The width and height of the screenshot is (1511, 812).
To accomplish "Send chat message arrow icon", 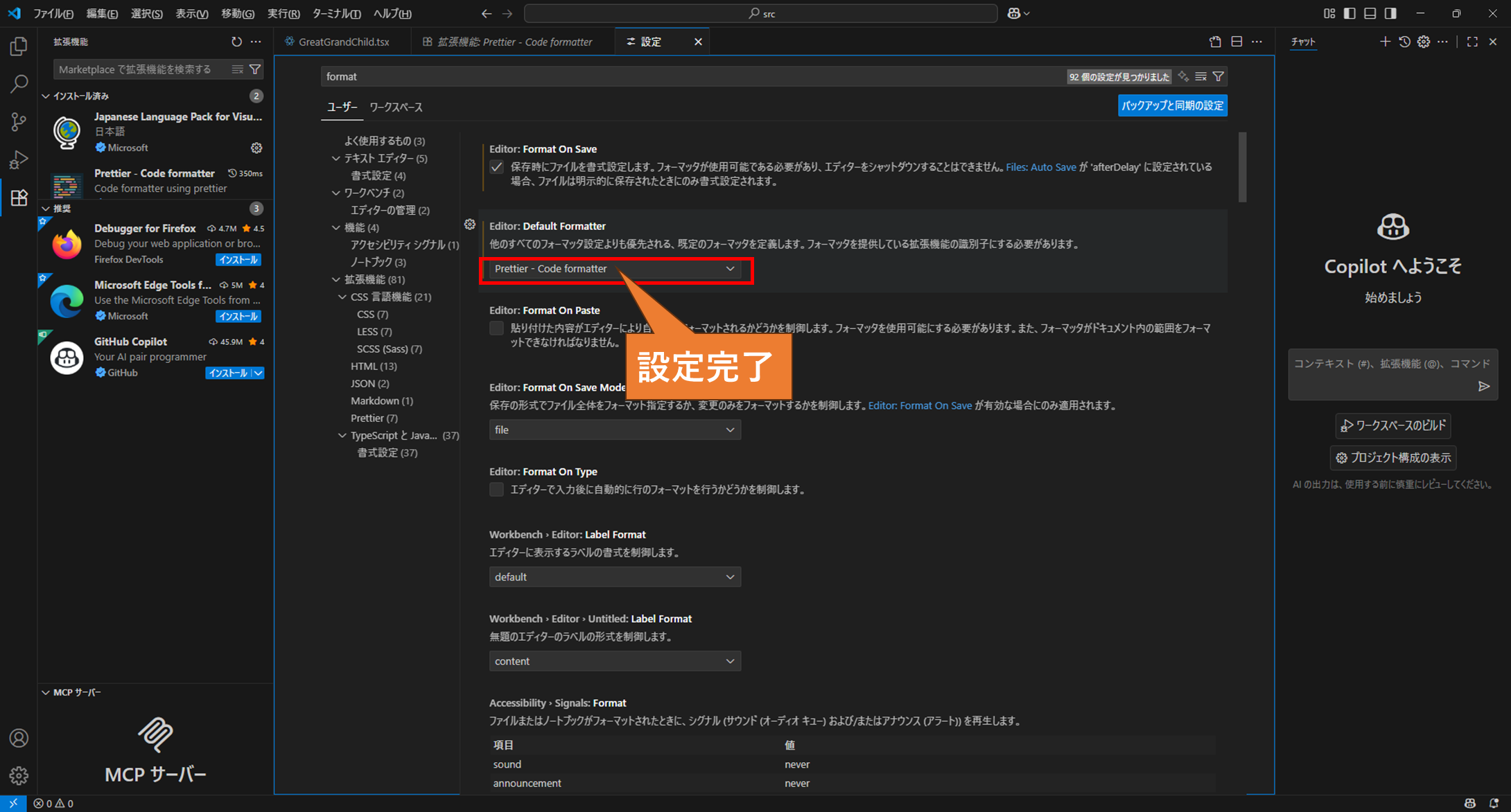I will [x=1484, y=386].
